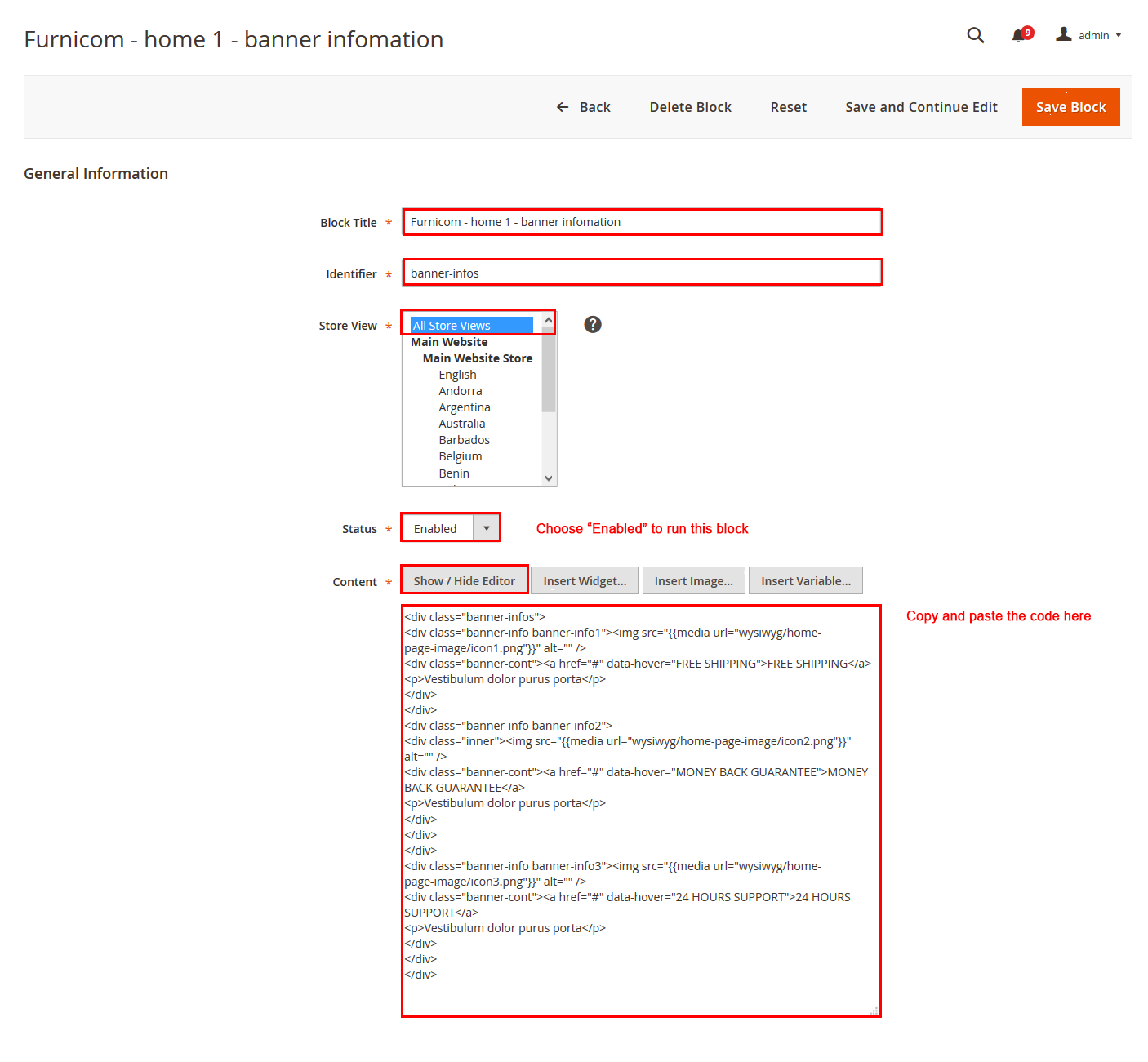Focus the Block Title input field
Screen dimensions: 1148x1062
point(643,222)
